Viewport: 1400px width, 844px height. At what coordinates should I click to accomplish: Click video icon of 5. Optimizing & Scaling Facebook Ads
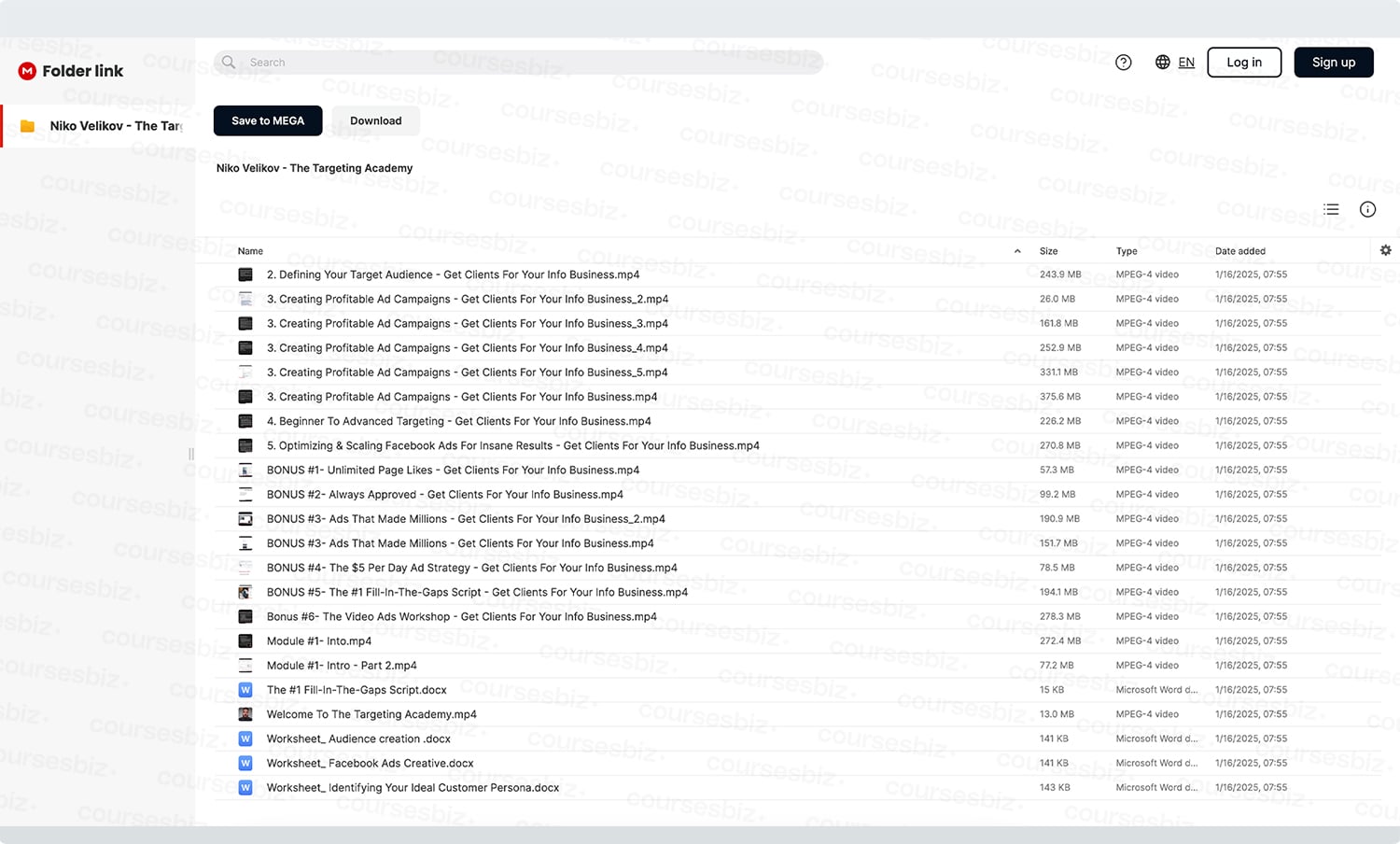(x=245, y=445)
